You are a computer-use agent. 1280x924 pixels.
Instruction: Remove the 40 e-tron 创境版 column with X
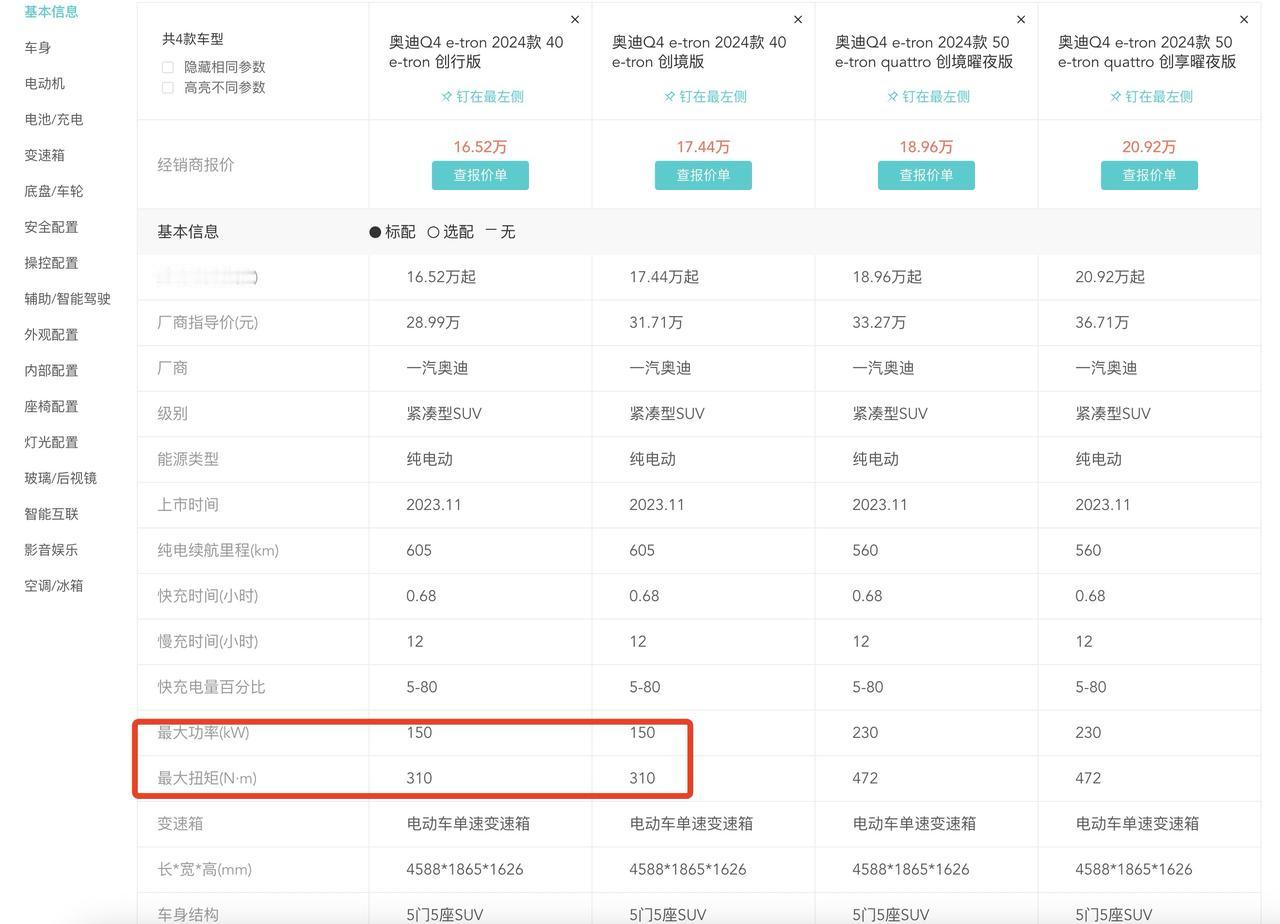(x=798, y=19)
